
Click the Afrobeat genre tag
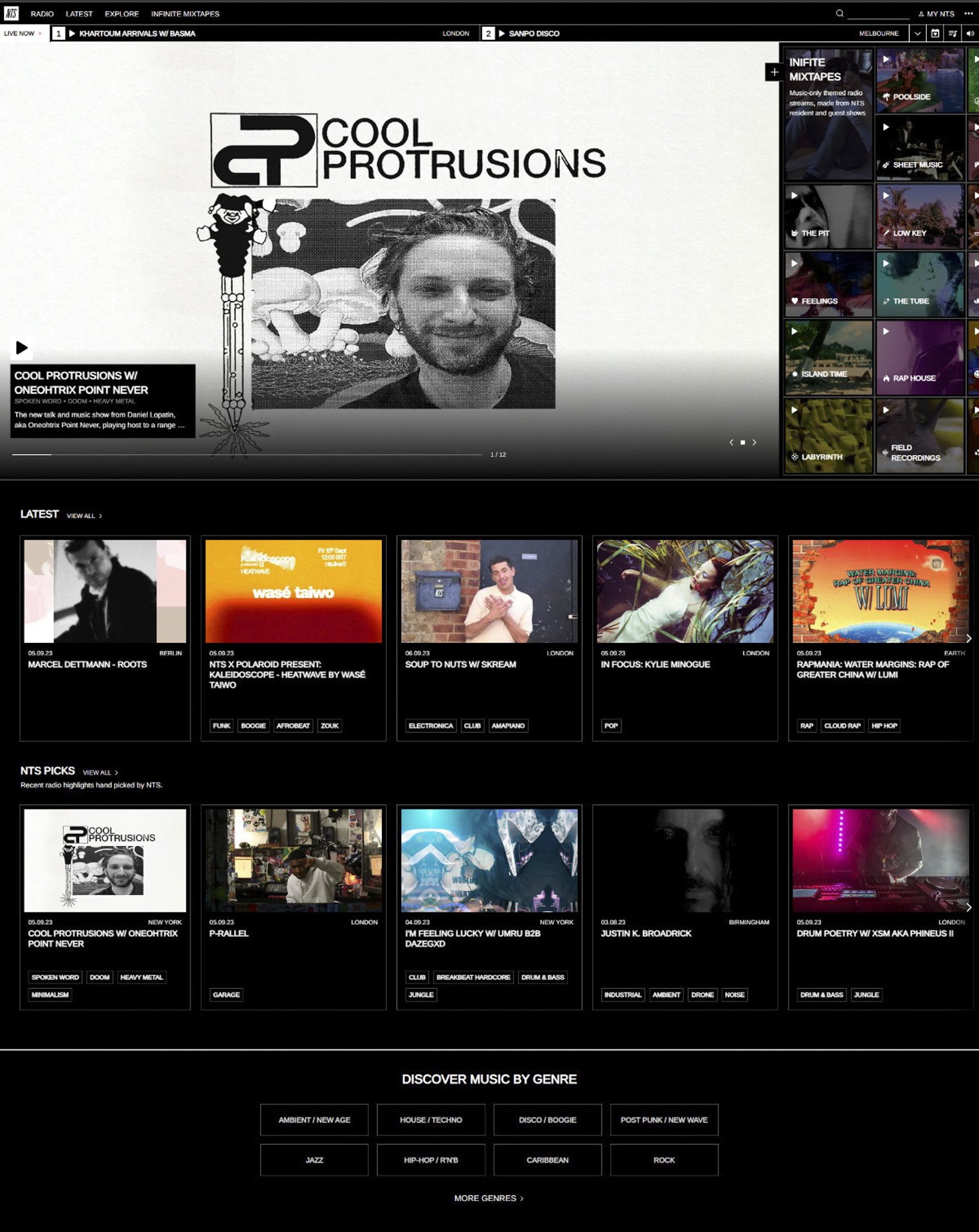[293, 725]
